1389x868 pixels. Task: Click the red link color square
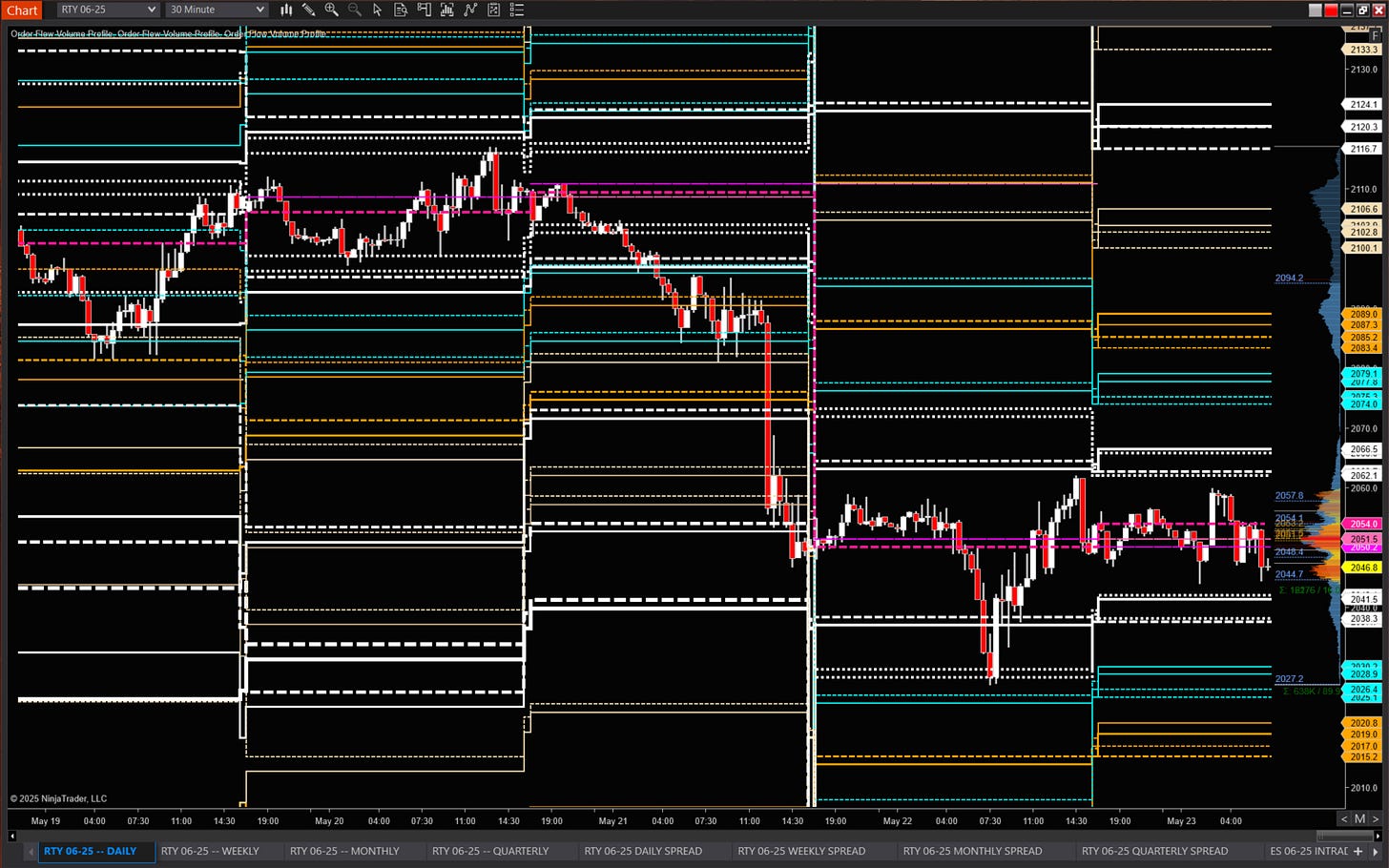(1331, 10)
